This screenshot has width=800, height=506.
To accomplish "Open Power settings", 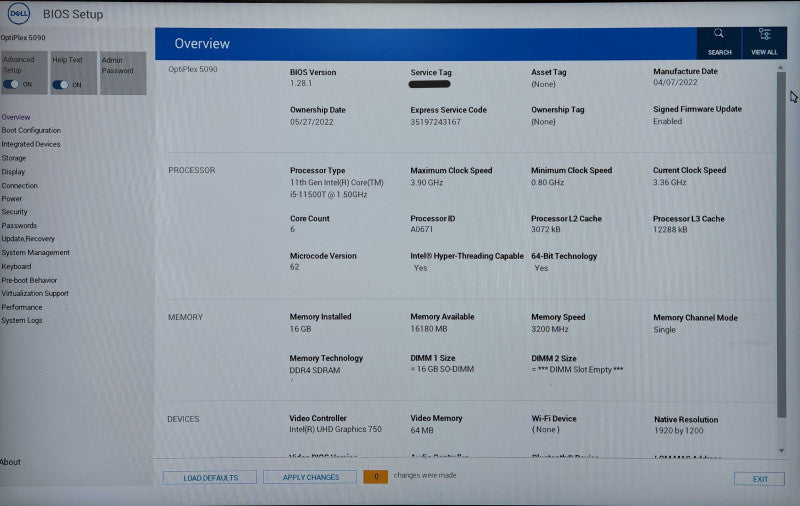I will click(x=12, y=198).
